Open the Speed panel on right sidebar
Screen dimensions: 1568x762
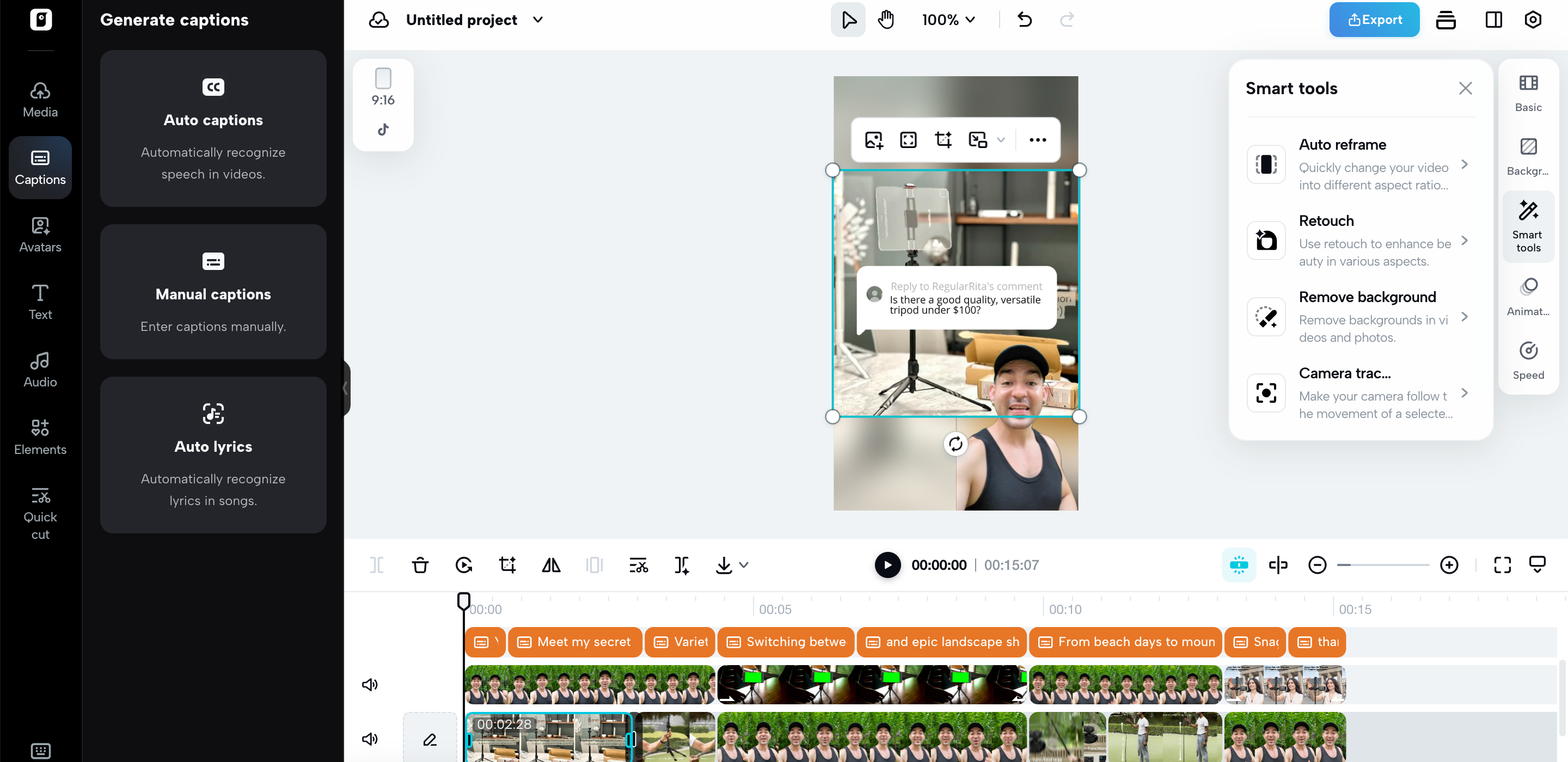(x=1528, y=360)
